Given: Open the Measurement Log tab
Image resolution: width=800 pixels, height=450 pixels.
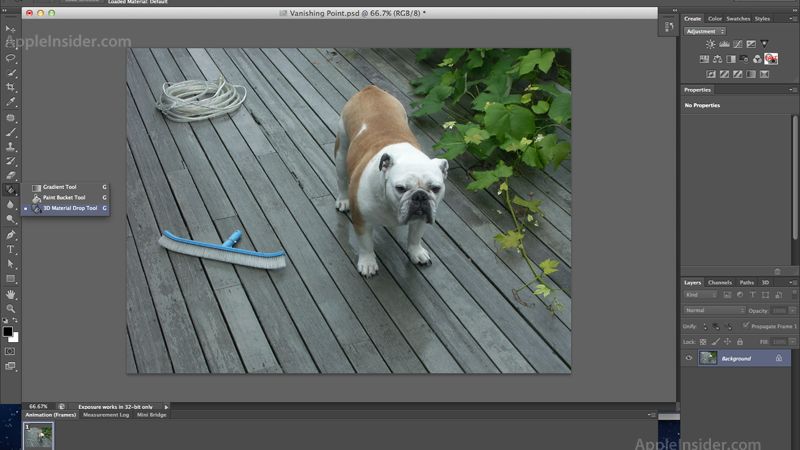Looking at the screenshot, I should coord(106,415).
